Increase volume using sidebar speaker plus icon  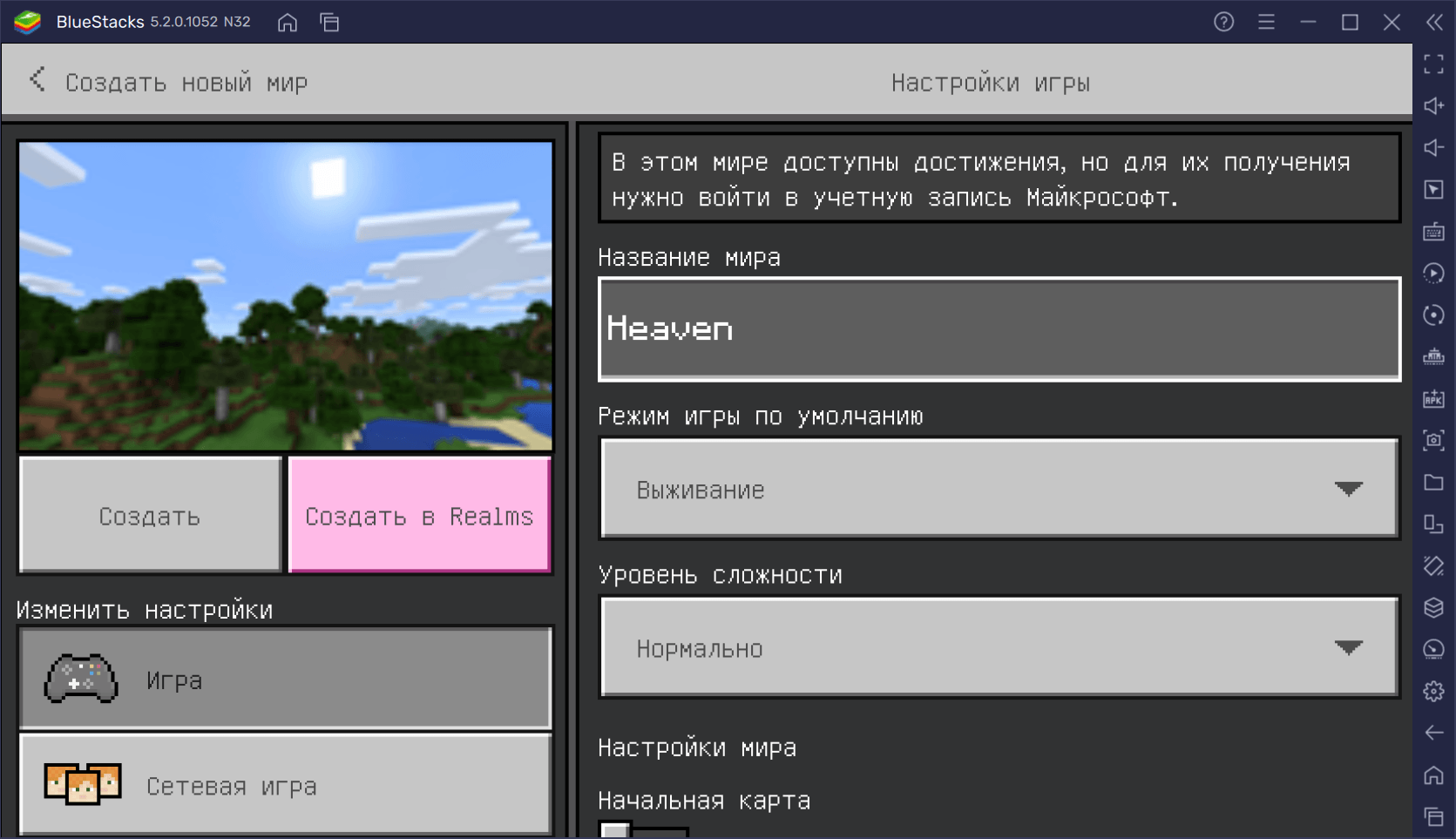1433,105
